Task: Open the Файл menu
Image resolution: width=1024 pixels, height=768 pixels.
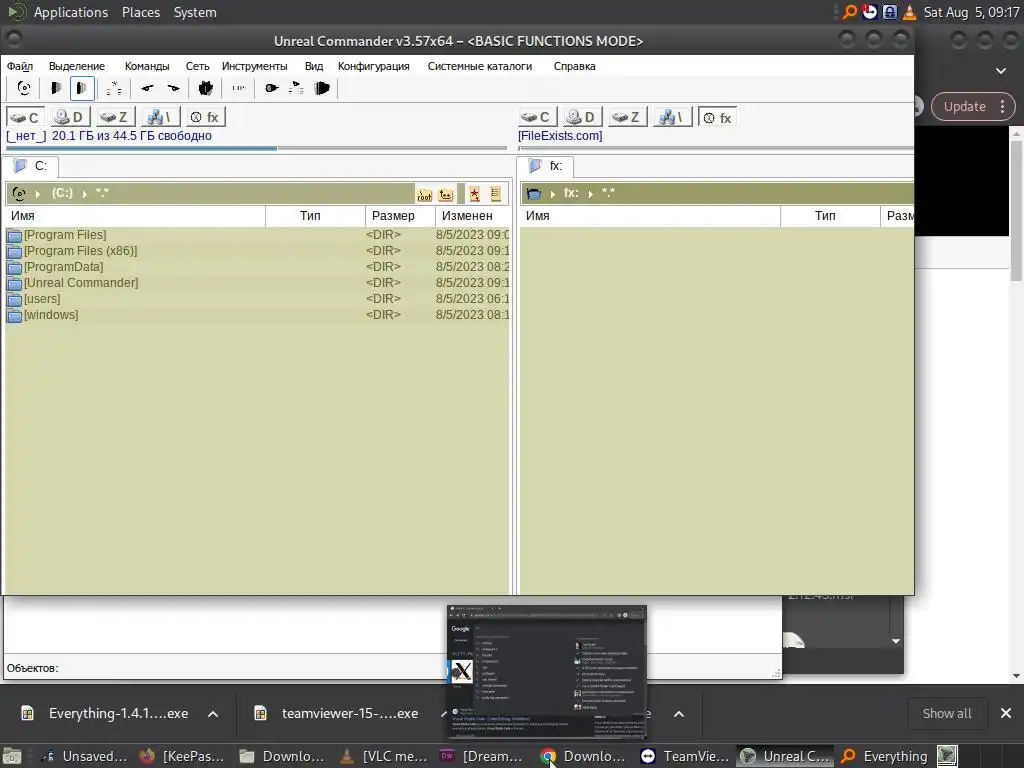Action: (x=20, y=66)
